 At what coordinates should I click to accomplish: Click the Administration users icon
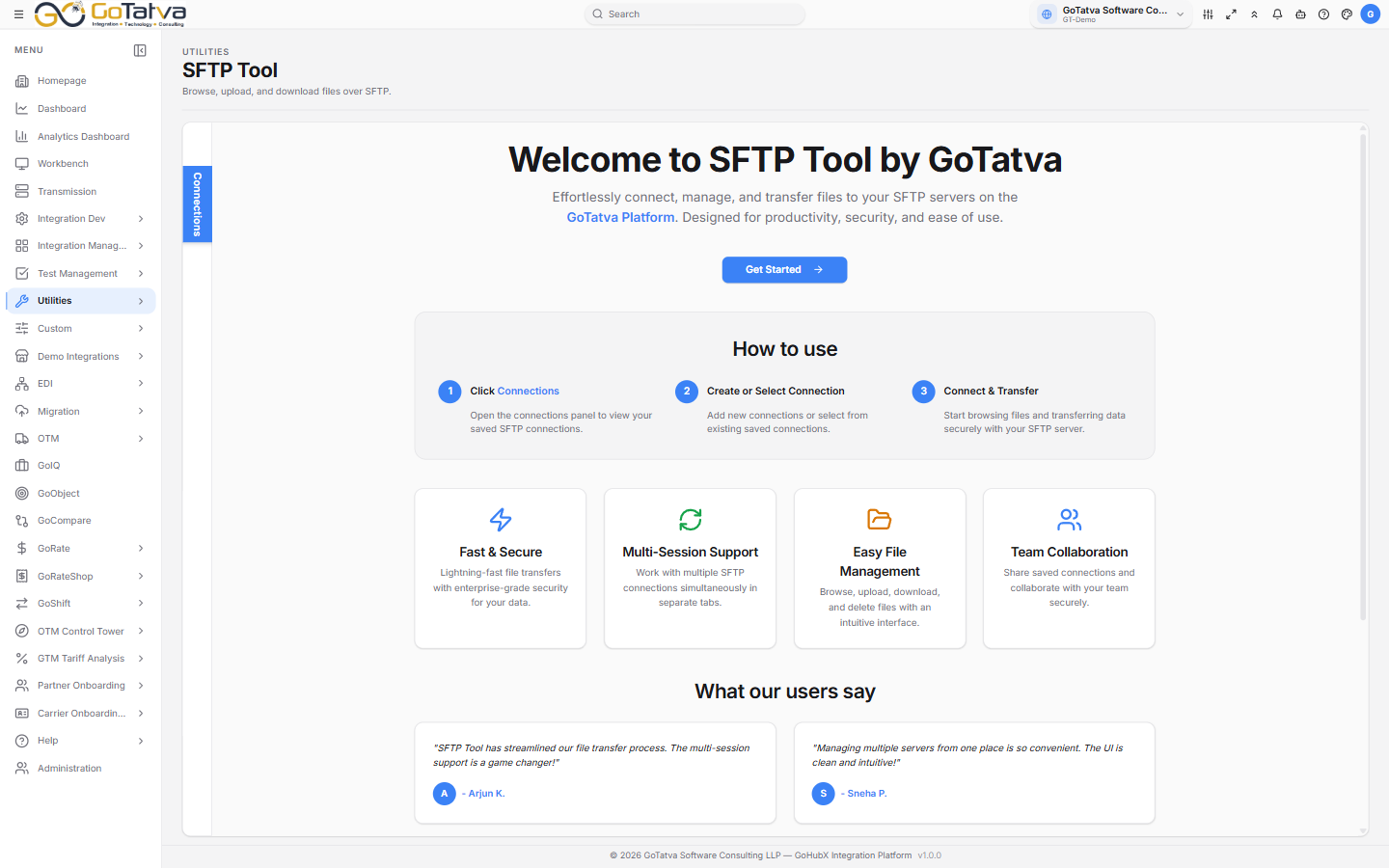pyautogui.click(x=22, y=769)
